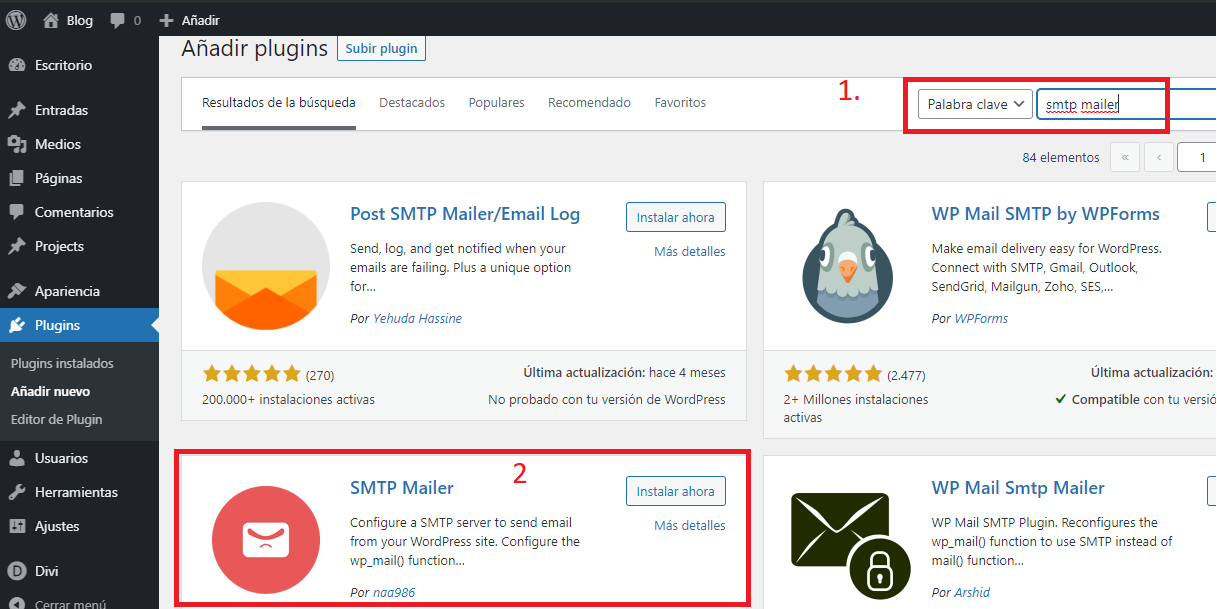This screenshot has height=609, width=1217.
Task: Open the comments bubble in admin bar
Action: click(125, 20)
